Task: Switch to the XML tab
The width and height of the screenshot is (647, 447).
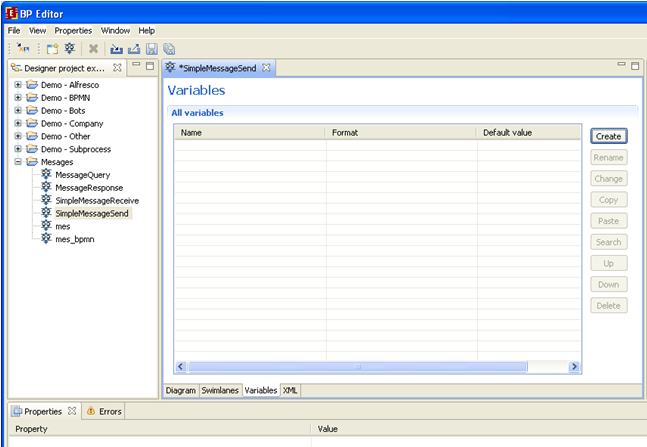Action: coord(290,390)
